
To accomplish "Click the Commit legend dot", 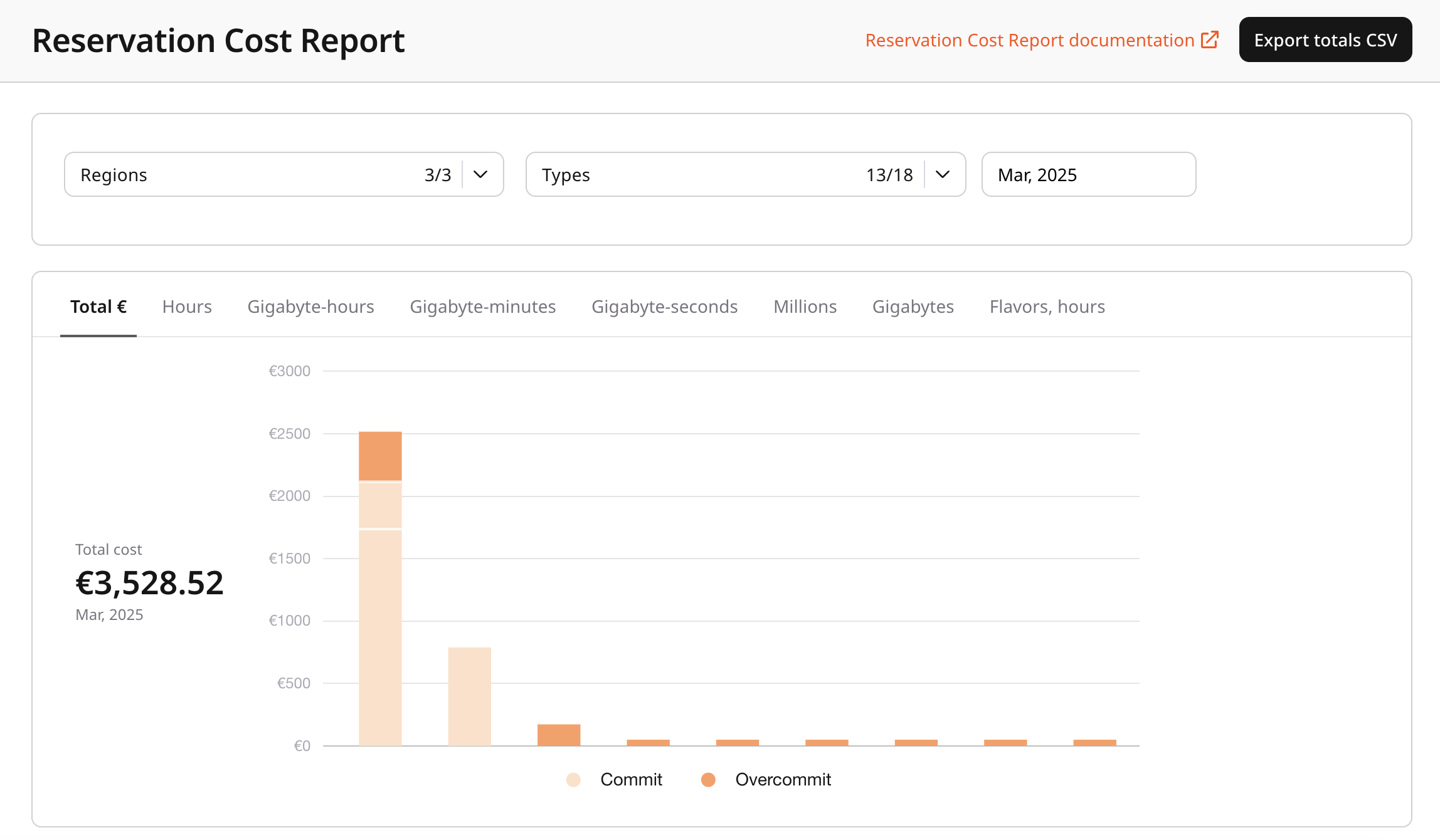I will pos(573,779).
